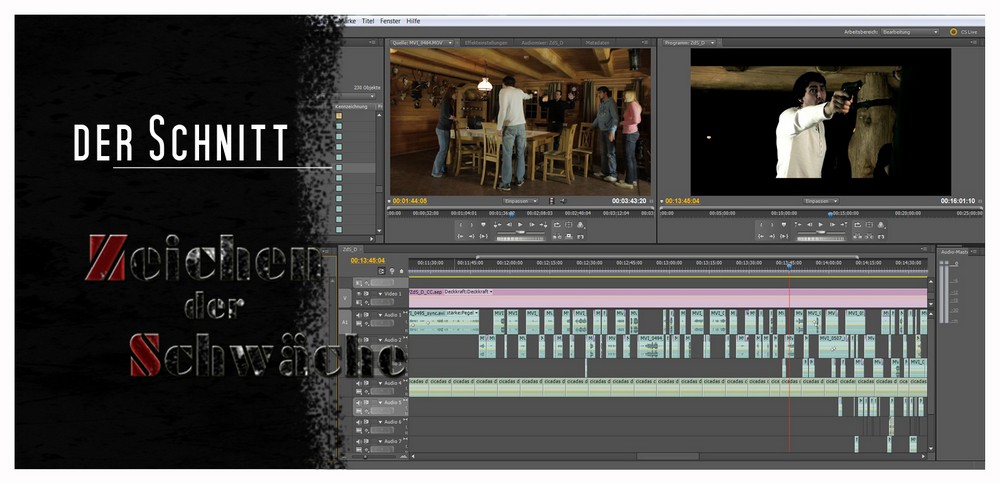This screenshot has height=484, width=1000.
Task: Step forward one frame in Program monitor
Action: pyautogui.click(x=832, y=226)
